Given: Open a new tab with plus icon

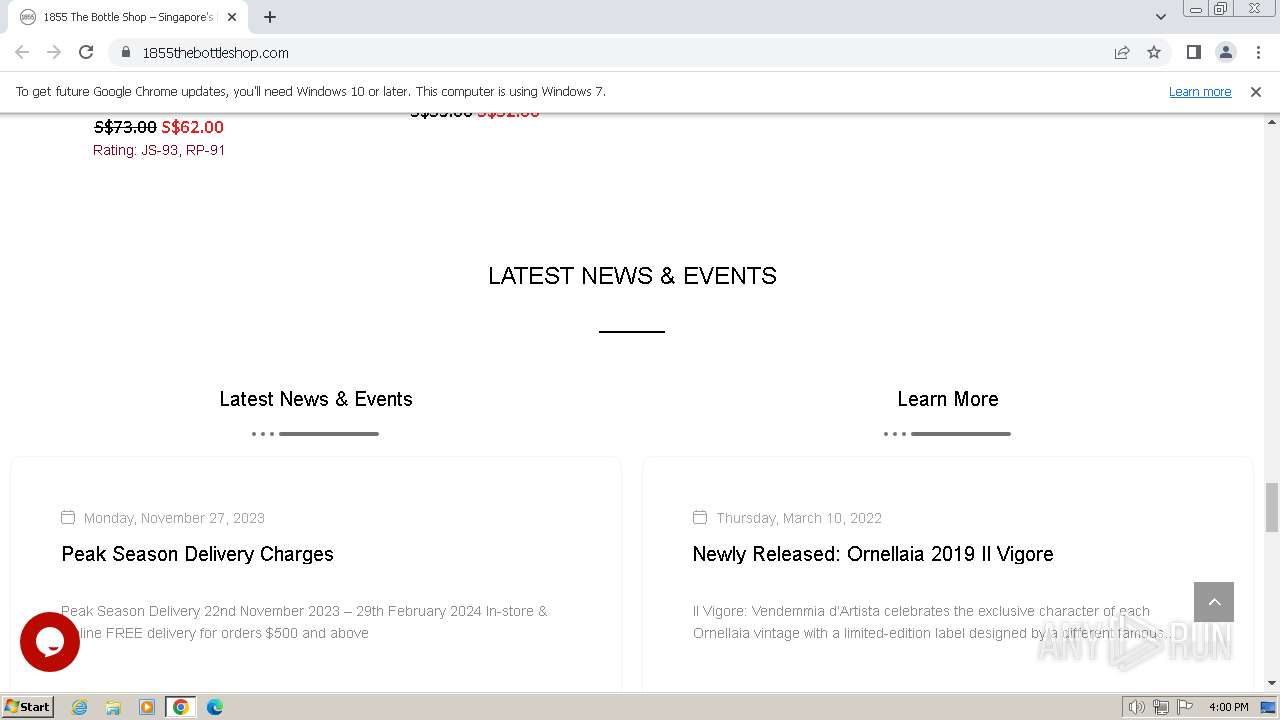Looking at the screenshot, I should pos(270,17).
